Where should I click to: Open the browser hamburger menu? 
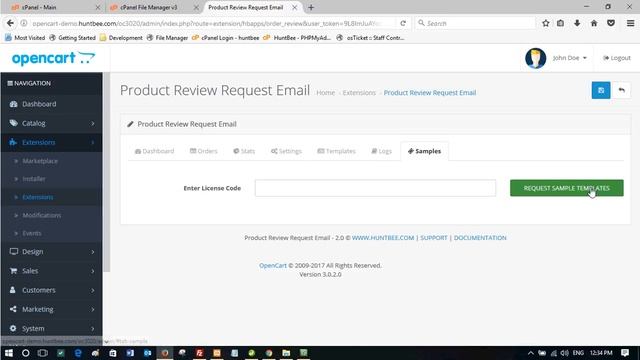click(630, 23)
